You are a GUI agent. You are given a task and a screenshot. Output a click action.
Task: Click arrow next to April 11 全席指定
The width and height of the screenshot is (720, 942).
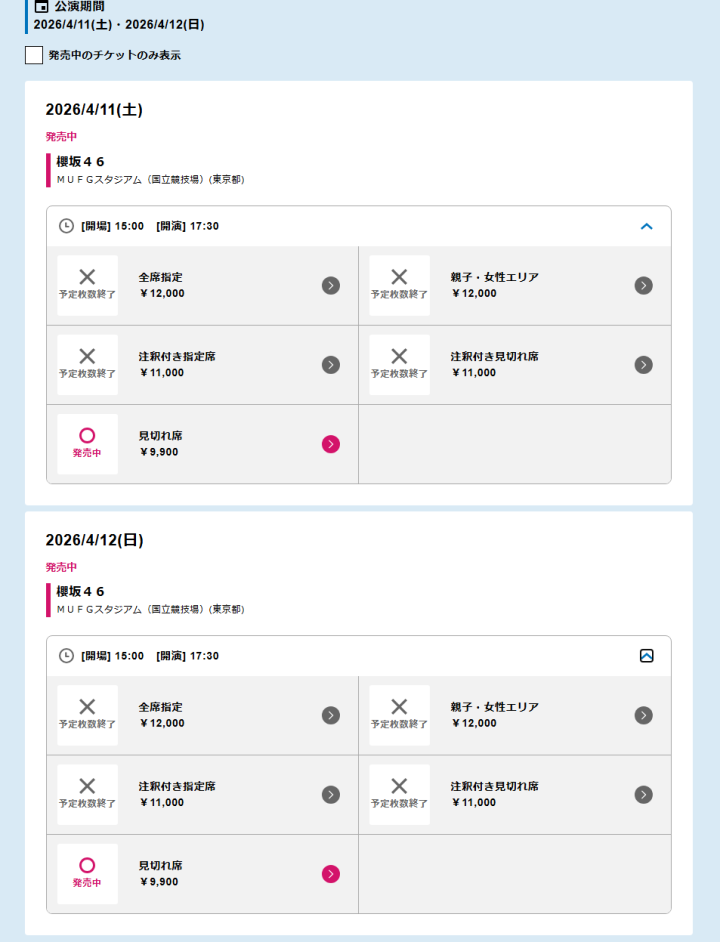coord(331,286)
